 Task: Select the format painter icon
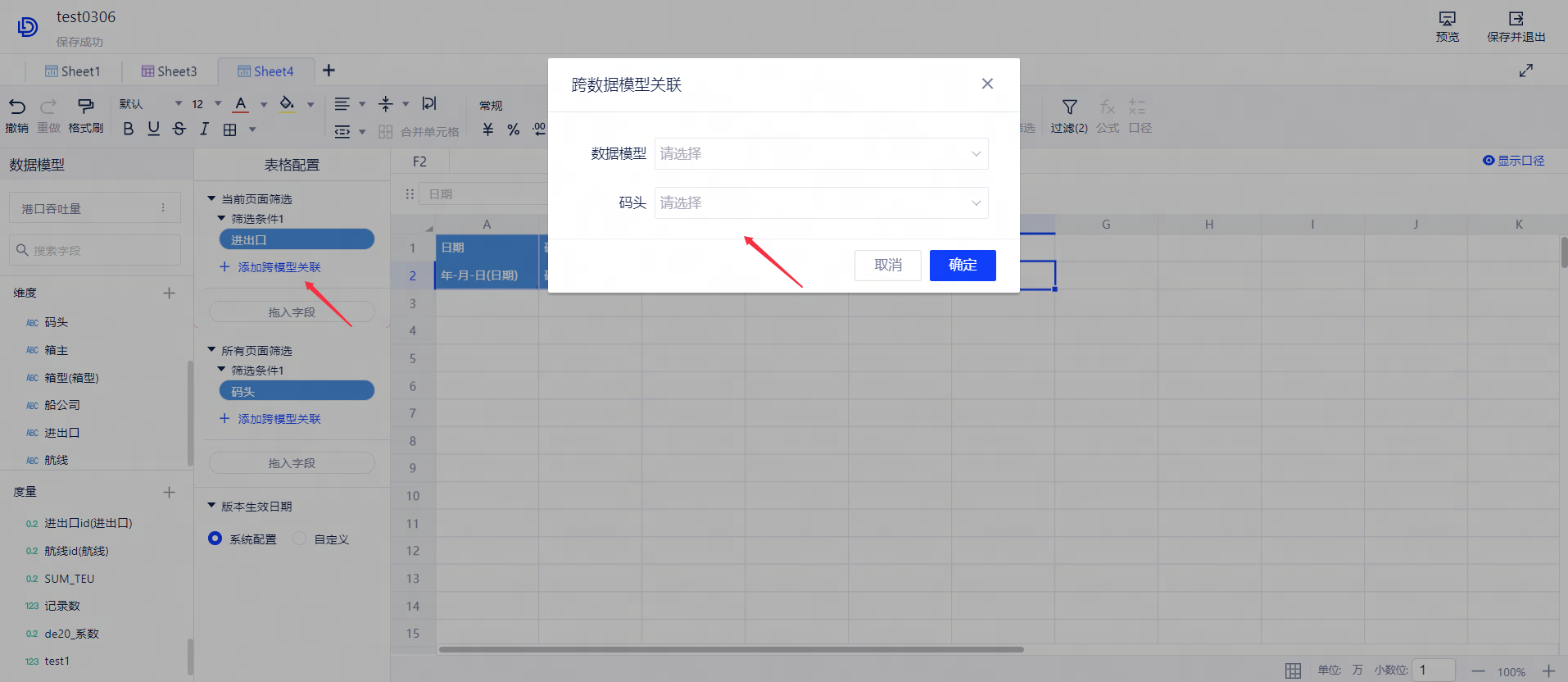85,107
